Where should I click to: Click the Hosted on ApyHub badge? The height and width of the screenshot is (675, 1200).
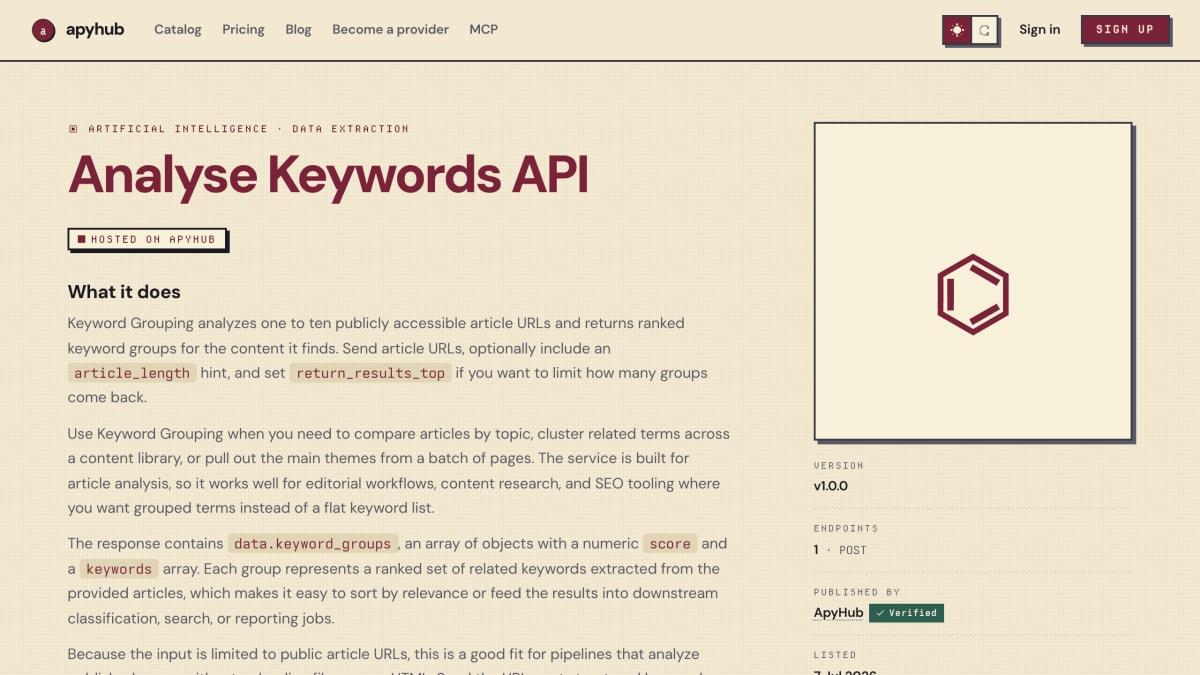[147, 239]
